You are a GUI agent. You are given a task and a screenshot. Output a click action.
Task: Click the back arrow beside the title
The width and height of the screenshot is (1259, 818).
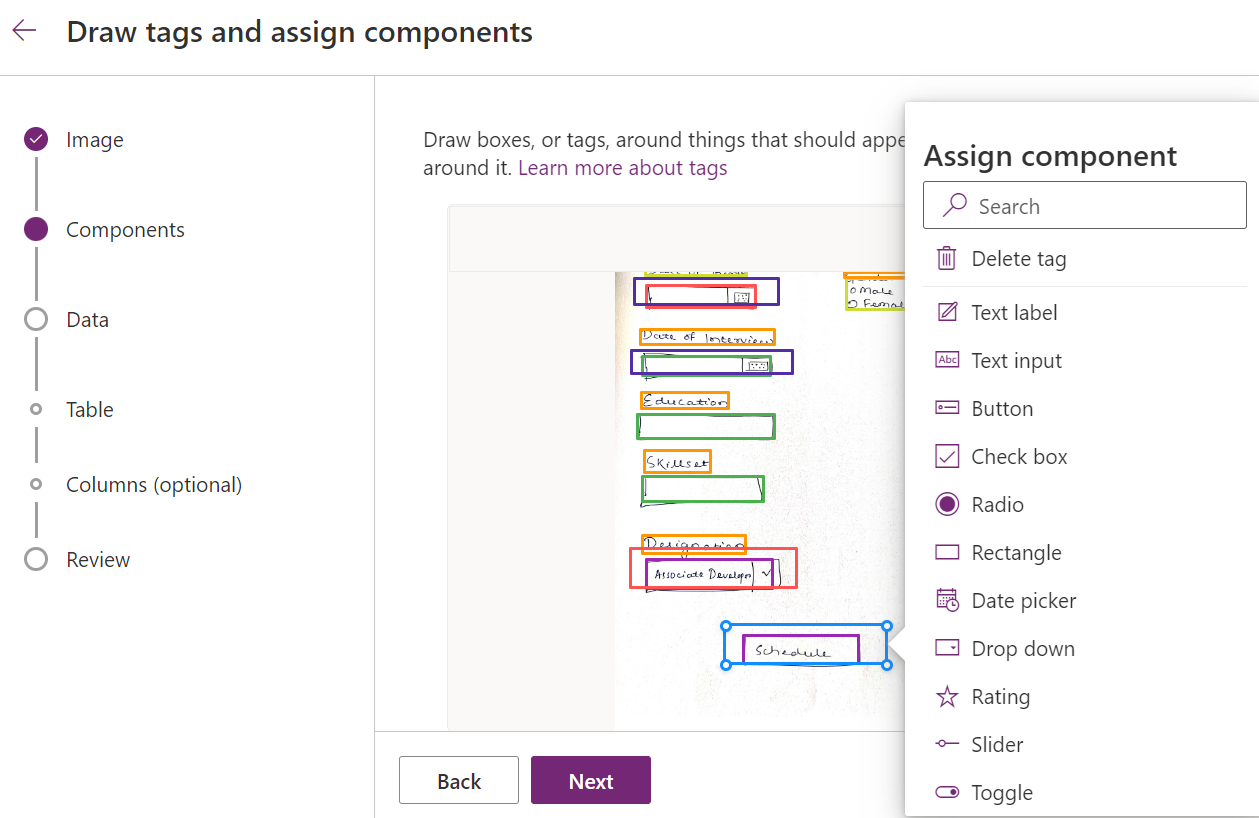click(24, 29)
